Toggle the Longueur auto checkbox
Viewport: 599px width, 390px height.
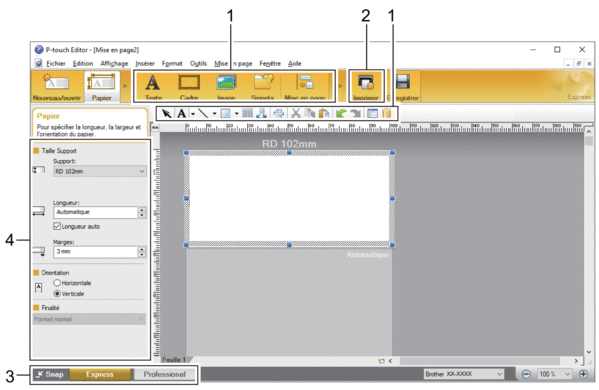coord(57,226)
